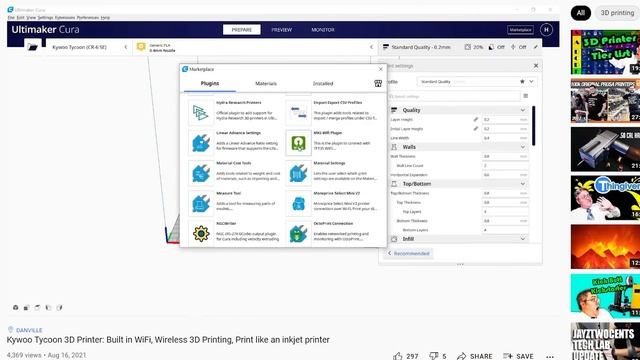Screen dimensions: 640x360
Task: Open the video more-options ellipsis
Action: (550, 357)
